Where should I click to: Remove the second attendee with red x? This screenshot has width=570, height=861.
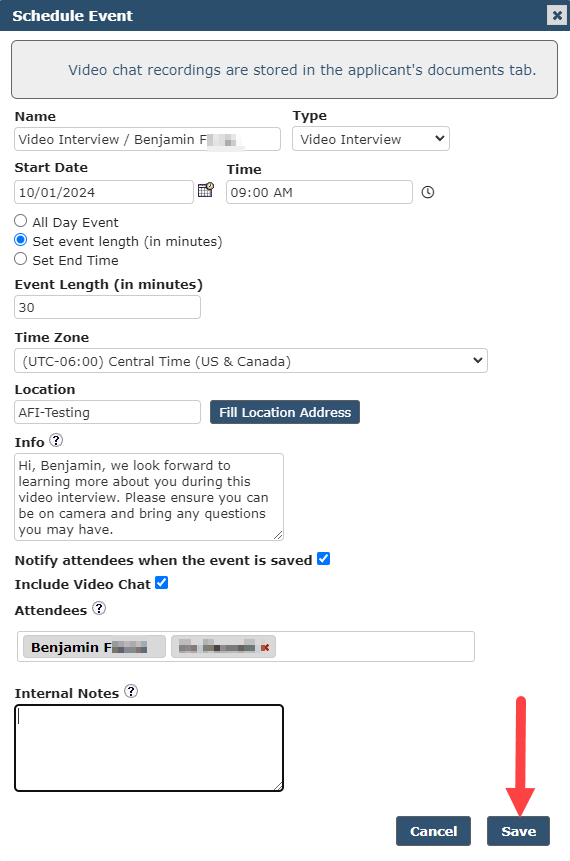click(x=265, y=647)
